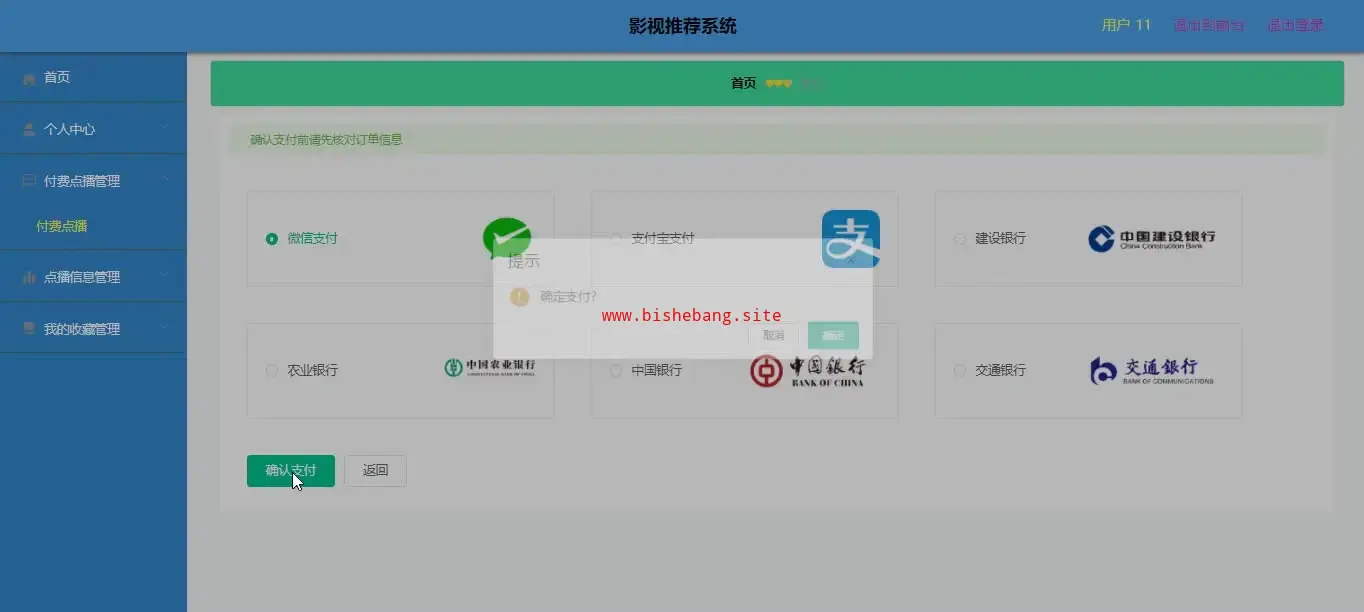Click 首页 in the green breadcrumb bar
Viewport: 1364px width, 612px height.
tap(743, 83)
